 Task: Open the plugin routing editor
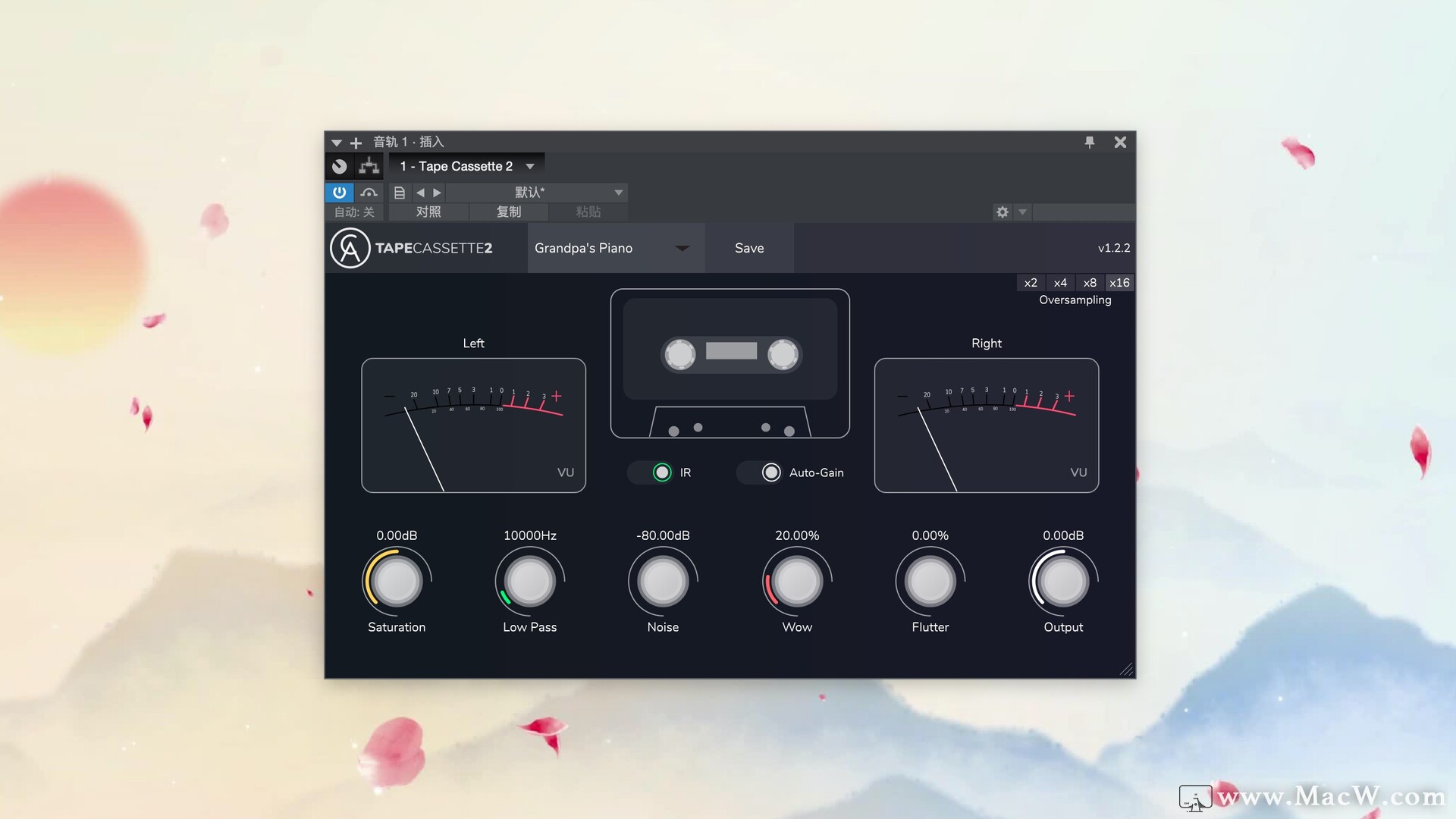(x=369, y=165)
